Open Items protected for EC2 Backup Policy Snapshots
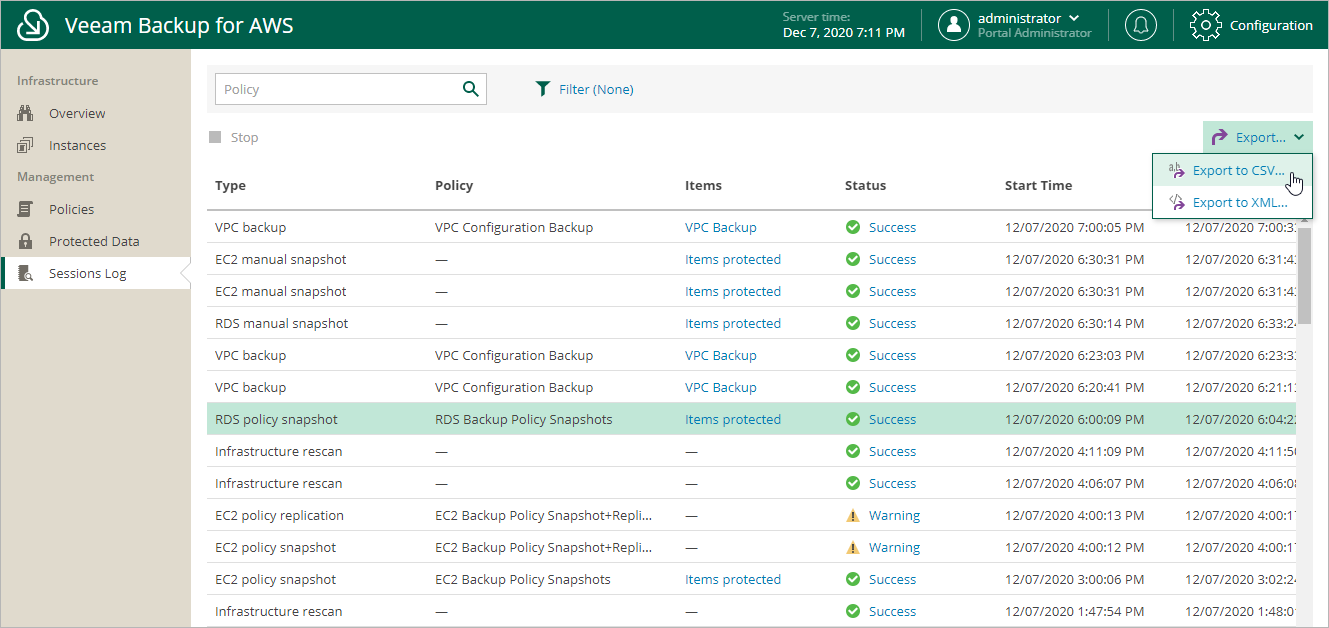Image resolution: width=1329 pixels, height=628 pixels. (732, 579)
